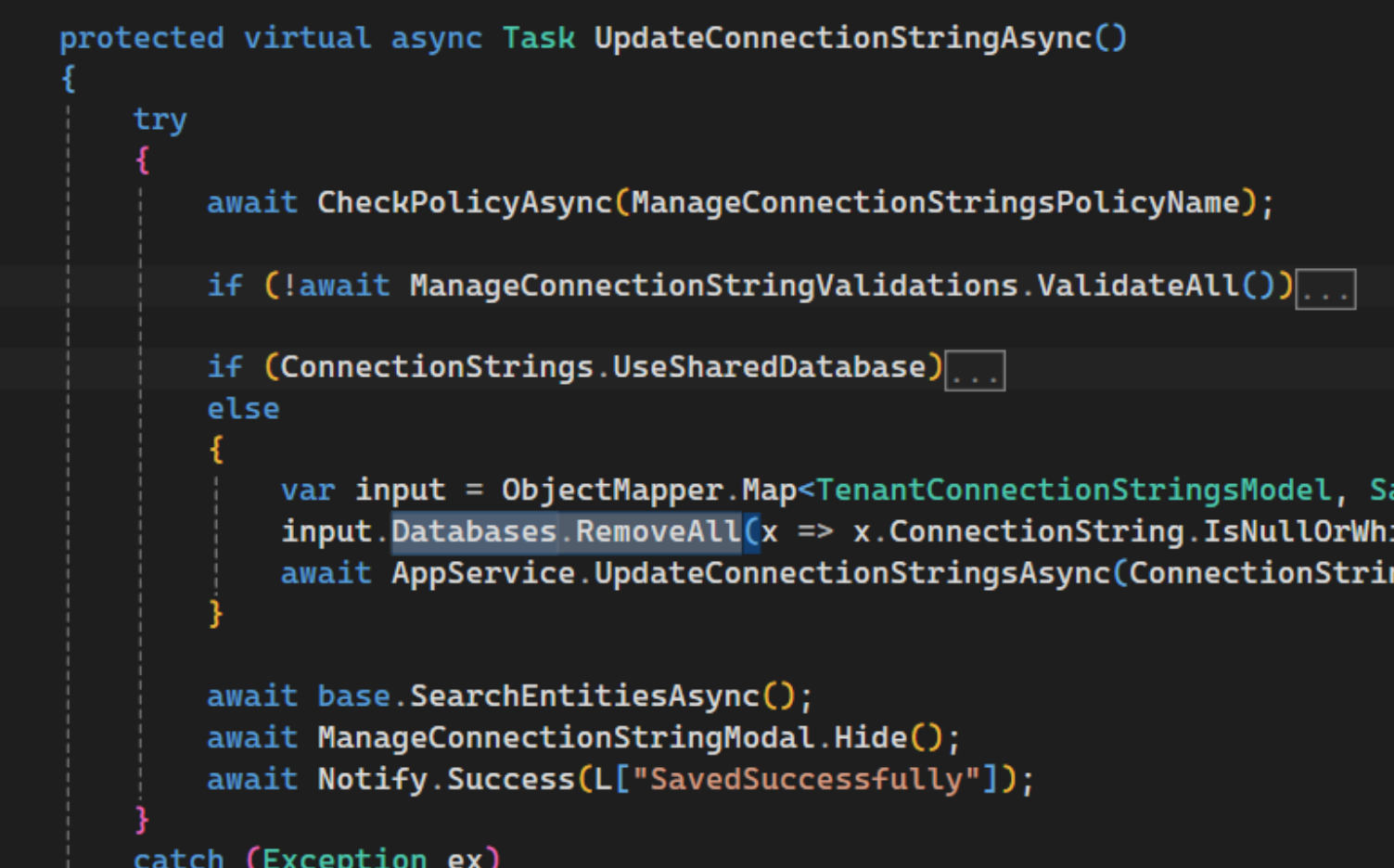The width and height of the screenshot is (1394, 868).
Task: Click the ManageConnectionStringModal identifier
Action: [x=566, y=737]
